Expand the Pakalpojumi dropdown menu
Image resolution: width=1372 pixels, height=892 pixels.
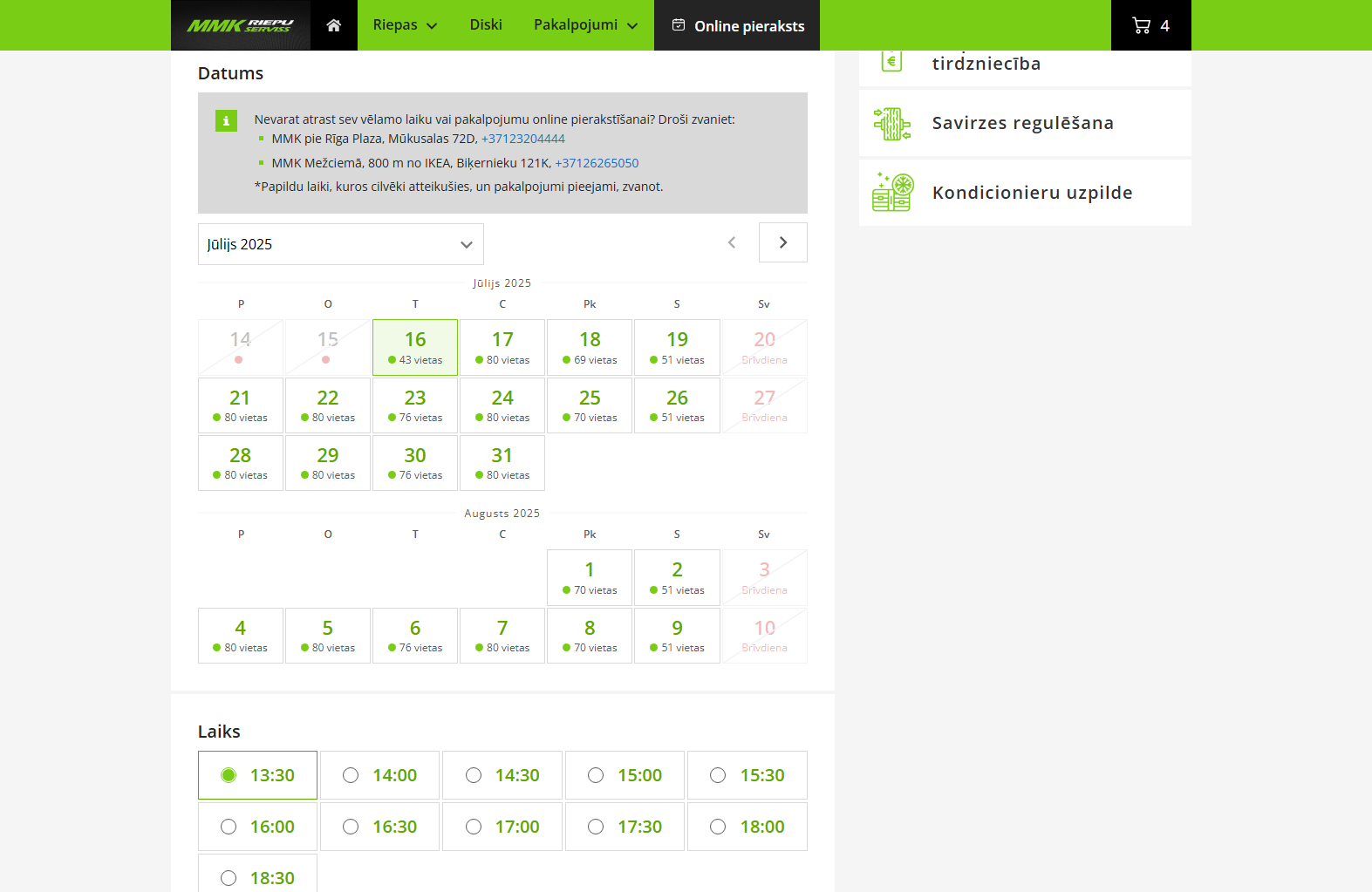[x=585, y=25]
